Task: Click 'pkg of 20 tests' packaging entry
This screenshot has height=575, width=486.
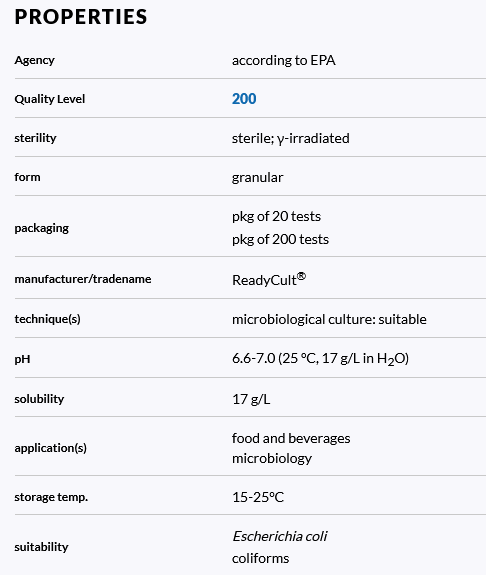Action: coord(277,216)
